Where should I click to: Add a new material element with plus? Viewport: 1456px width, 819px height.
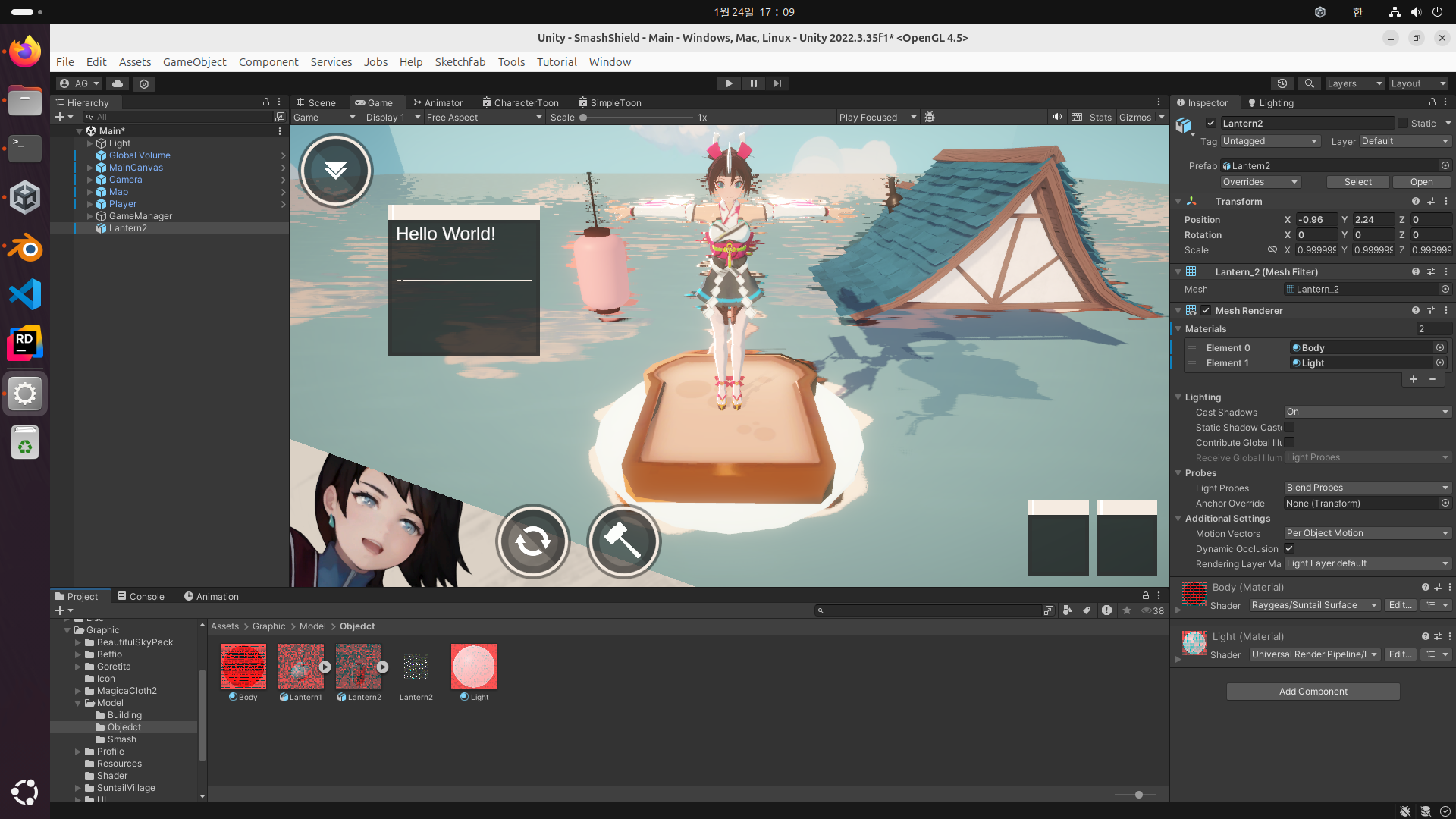[x=1414, y=379]
